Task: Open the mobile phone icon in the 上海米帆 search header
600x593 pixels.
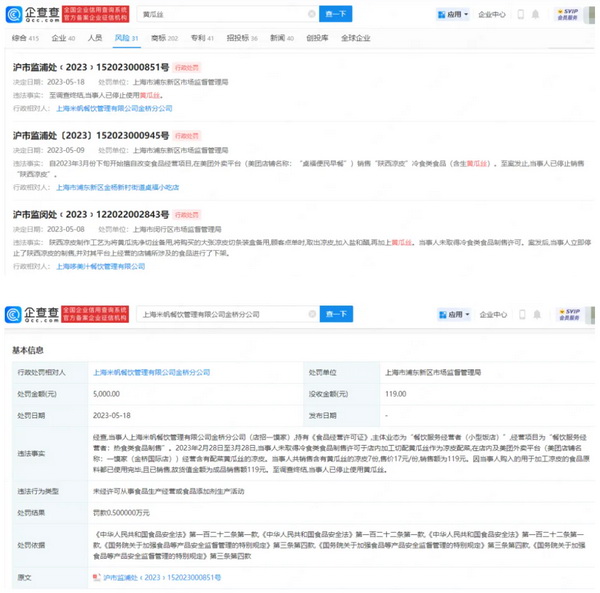Action: pos(522,314)
